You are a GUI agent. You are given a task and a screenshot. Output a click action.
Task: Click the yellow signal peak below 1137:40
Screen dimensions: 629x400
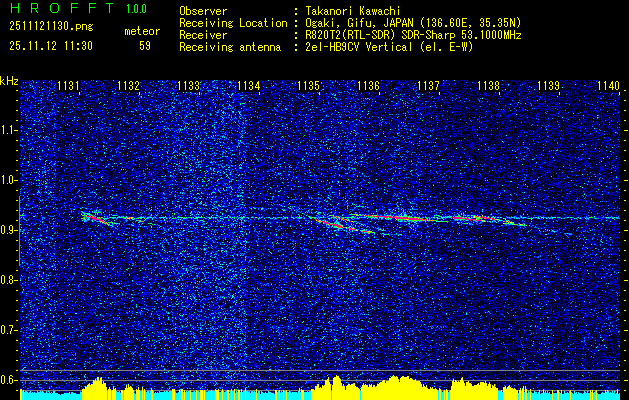click(x=473, y=388)
